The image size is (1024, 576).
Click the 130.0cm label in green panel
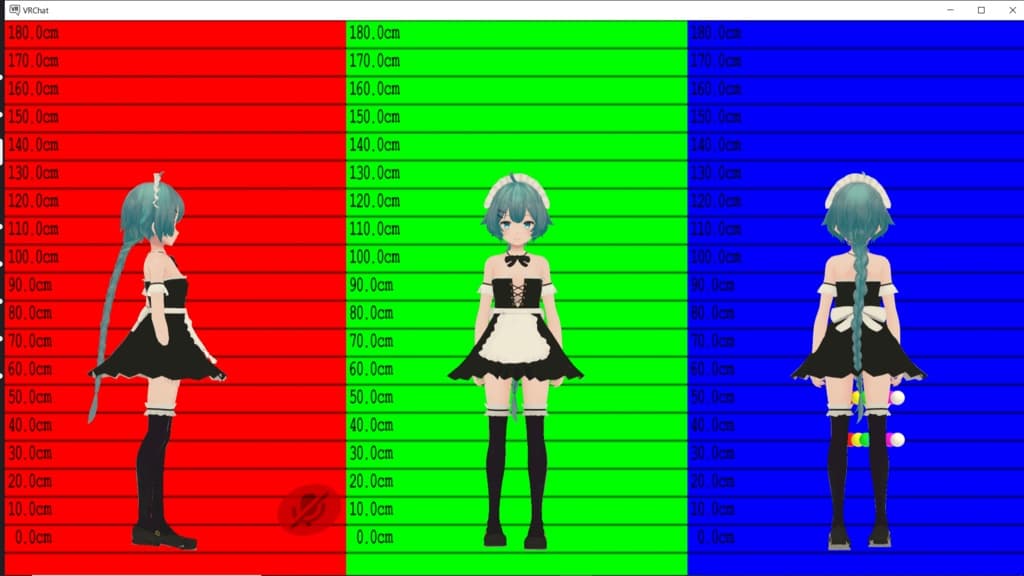[374, 173]
